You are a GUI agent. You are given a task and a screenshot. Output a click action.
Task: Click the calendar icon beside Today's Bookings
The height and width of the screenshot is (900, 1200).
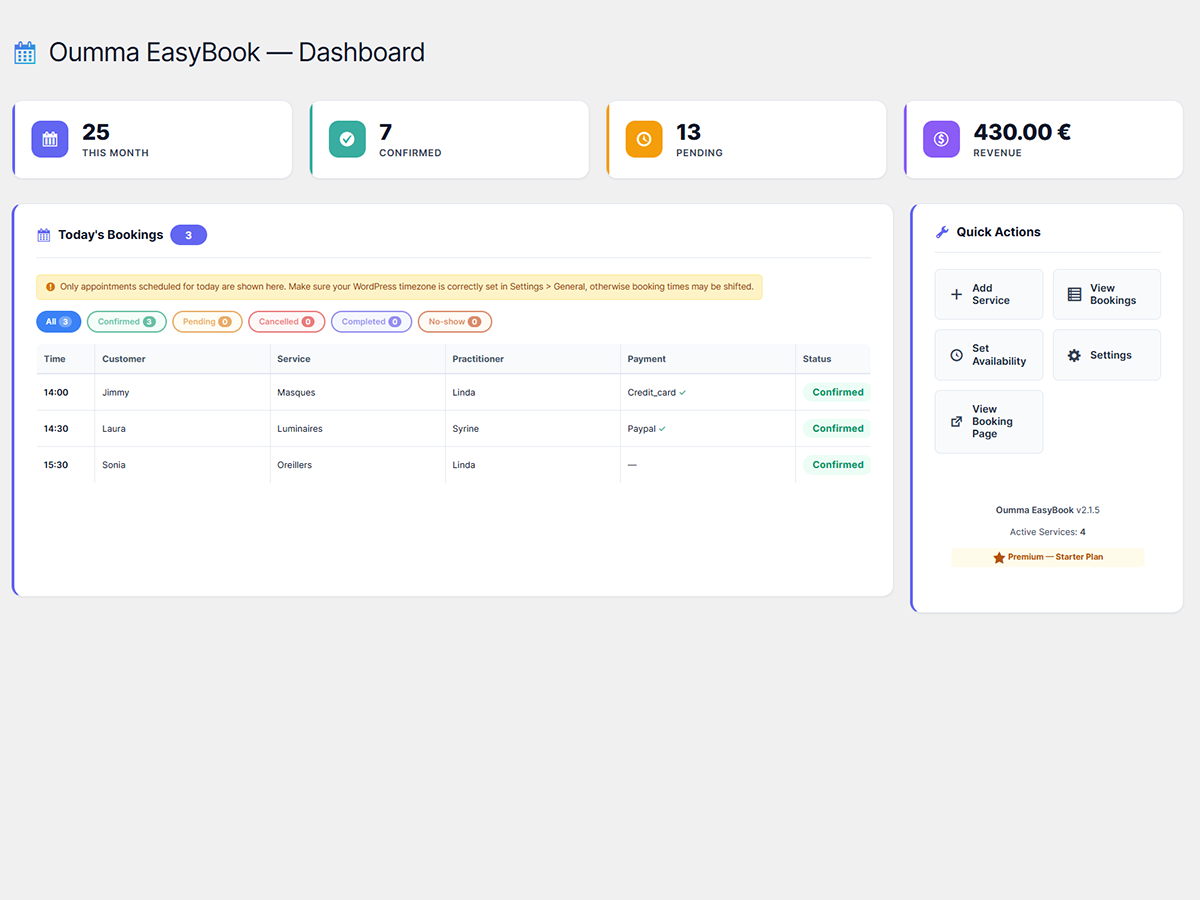44,235
